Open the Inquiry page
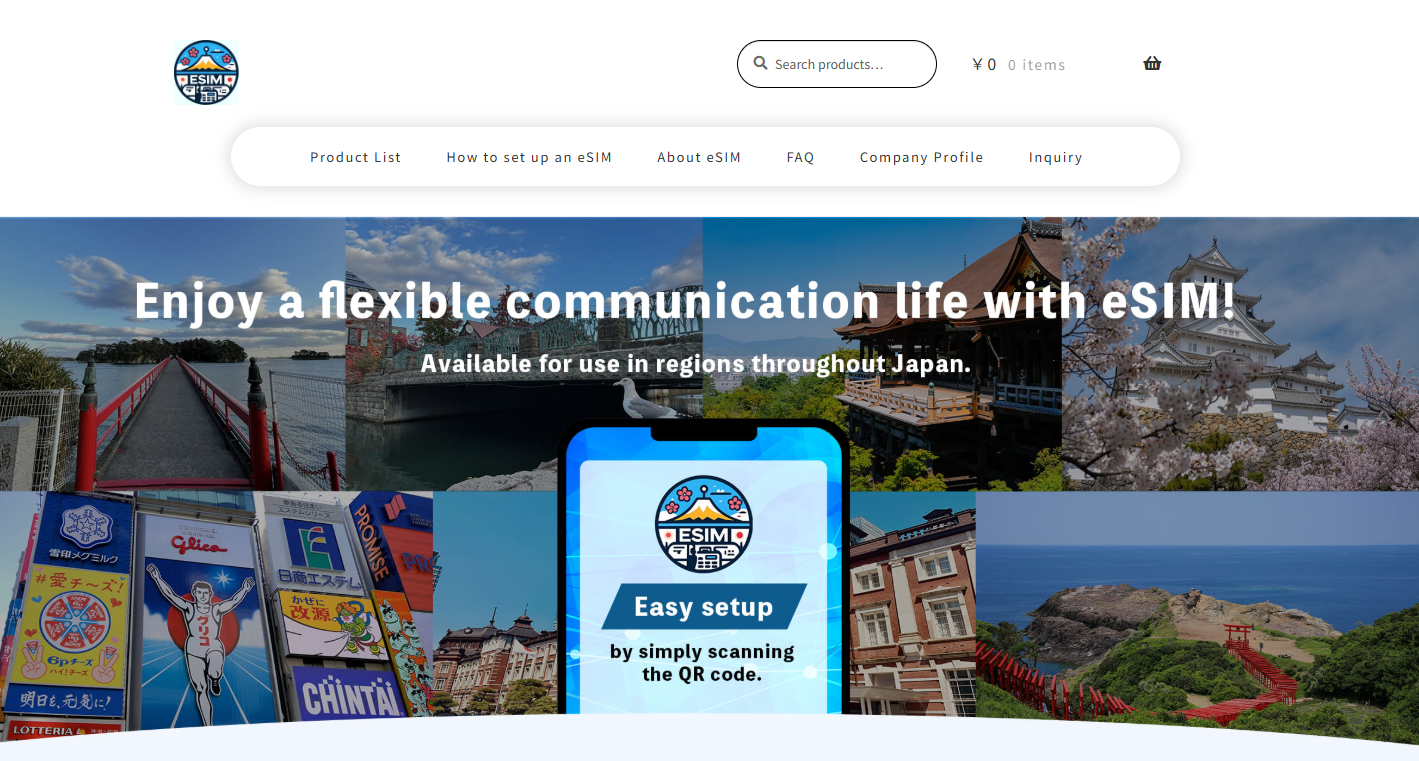 click(1055, 157)
